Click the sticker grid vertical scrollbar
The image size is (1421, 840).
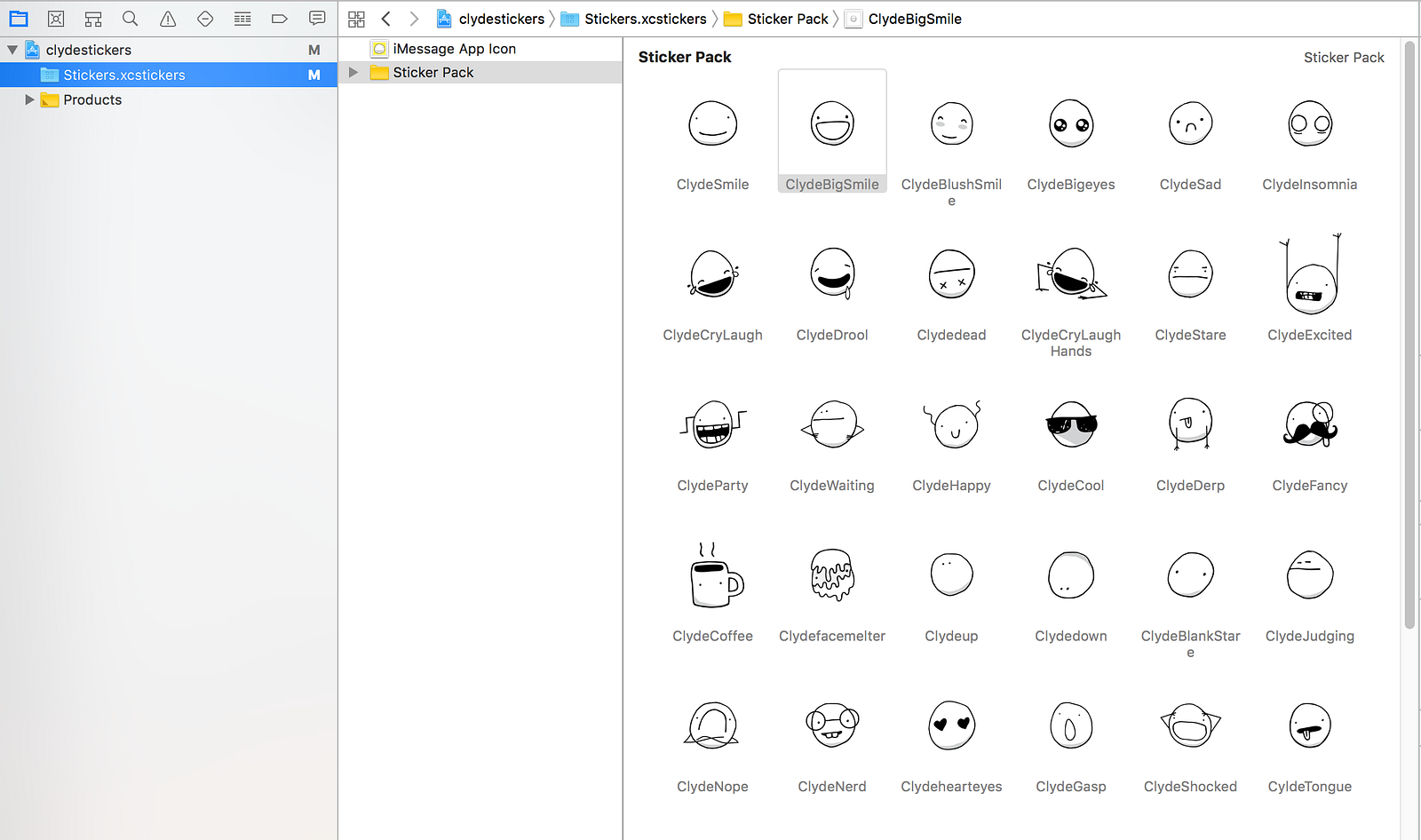point(1409,335)
